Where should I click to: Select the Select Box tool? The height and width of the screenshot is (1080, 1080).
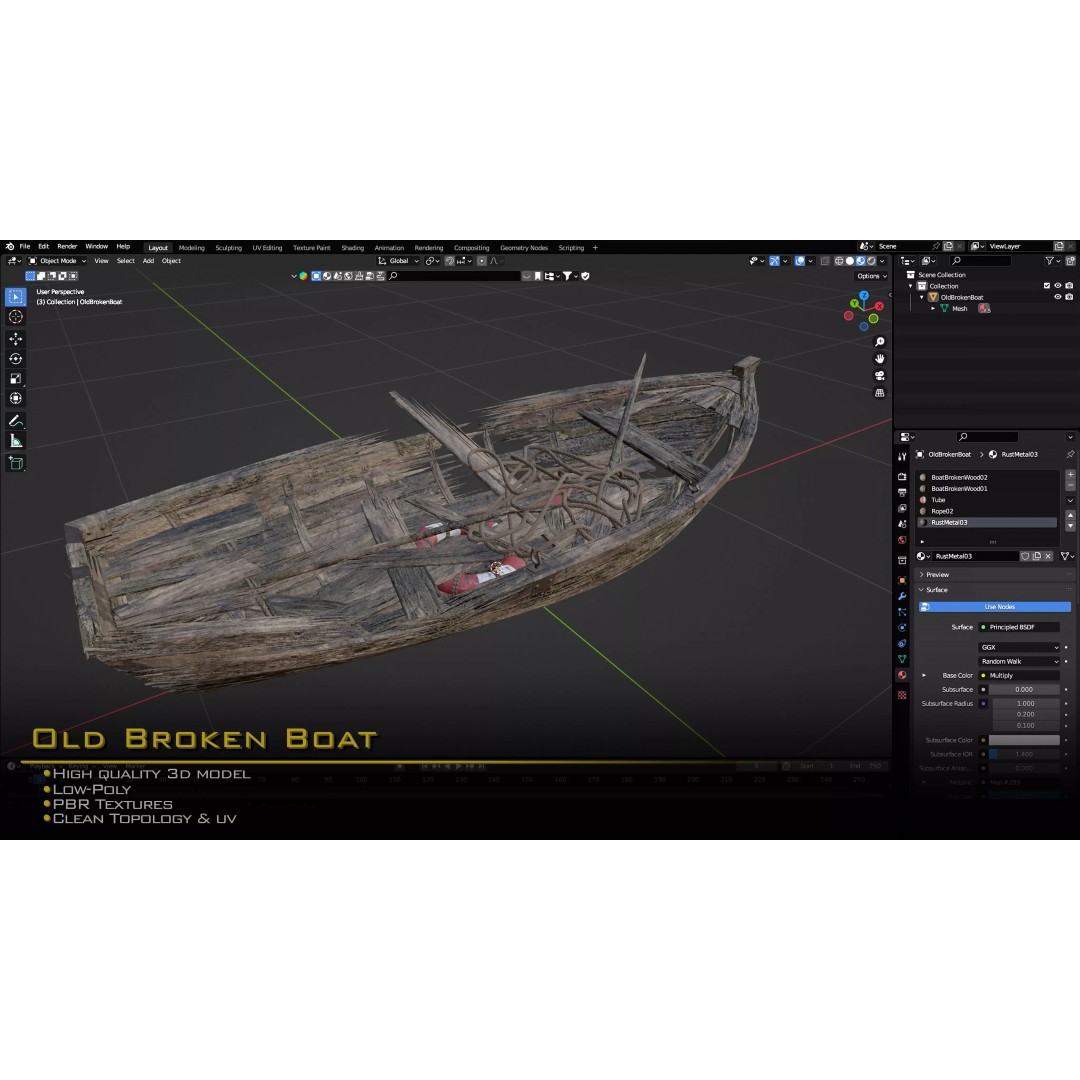(16, 297)
